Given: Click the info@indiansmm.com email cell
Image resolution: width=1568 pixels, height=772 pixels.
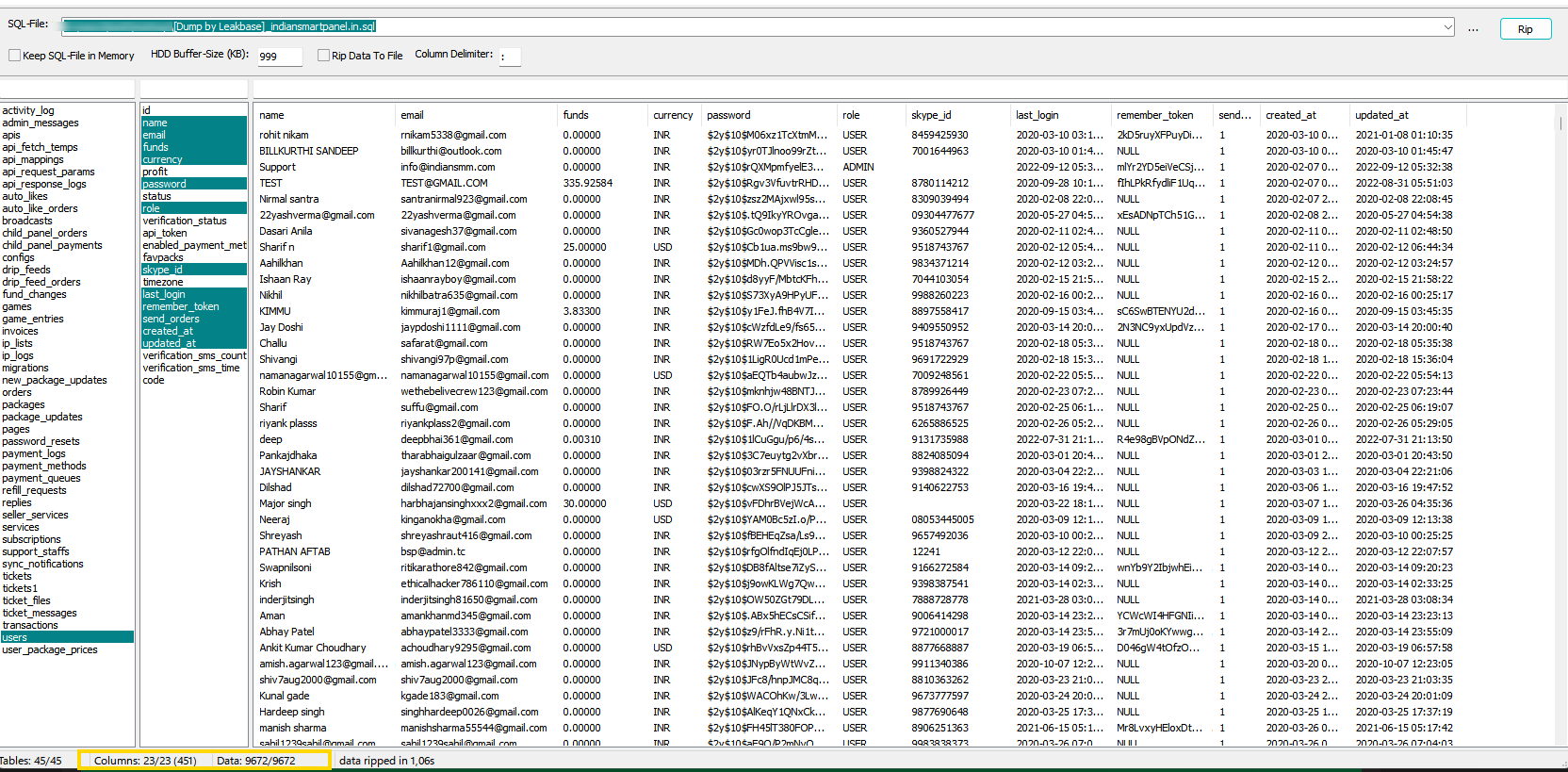Looking at the screenshot, I should [x=448, y=167].
